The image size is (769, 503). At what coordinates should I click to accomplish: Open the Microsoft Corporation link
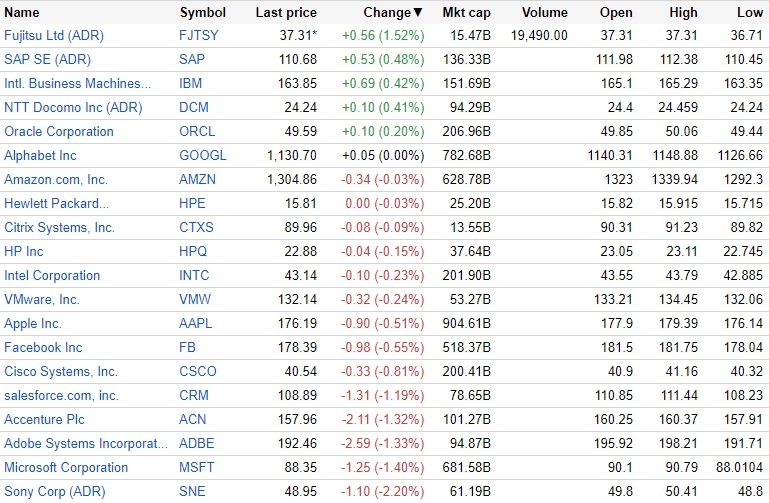tap(66, 467)
